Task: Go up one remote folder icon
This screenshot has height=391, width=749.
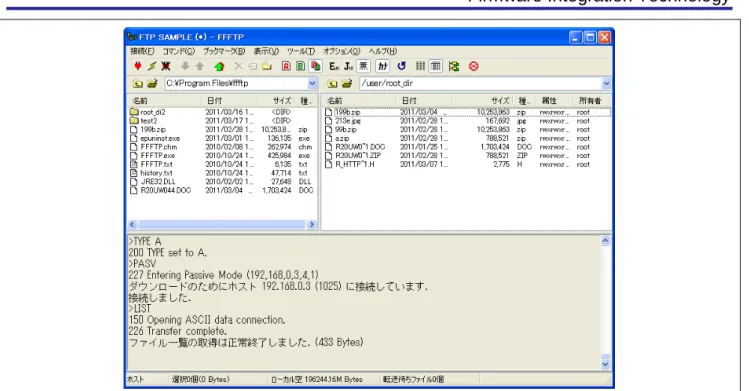Action: 332,84
